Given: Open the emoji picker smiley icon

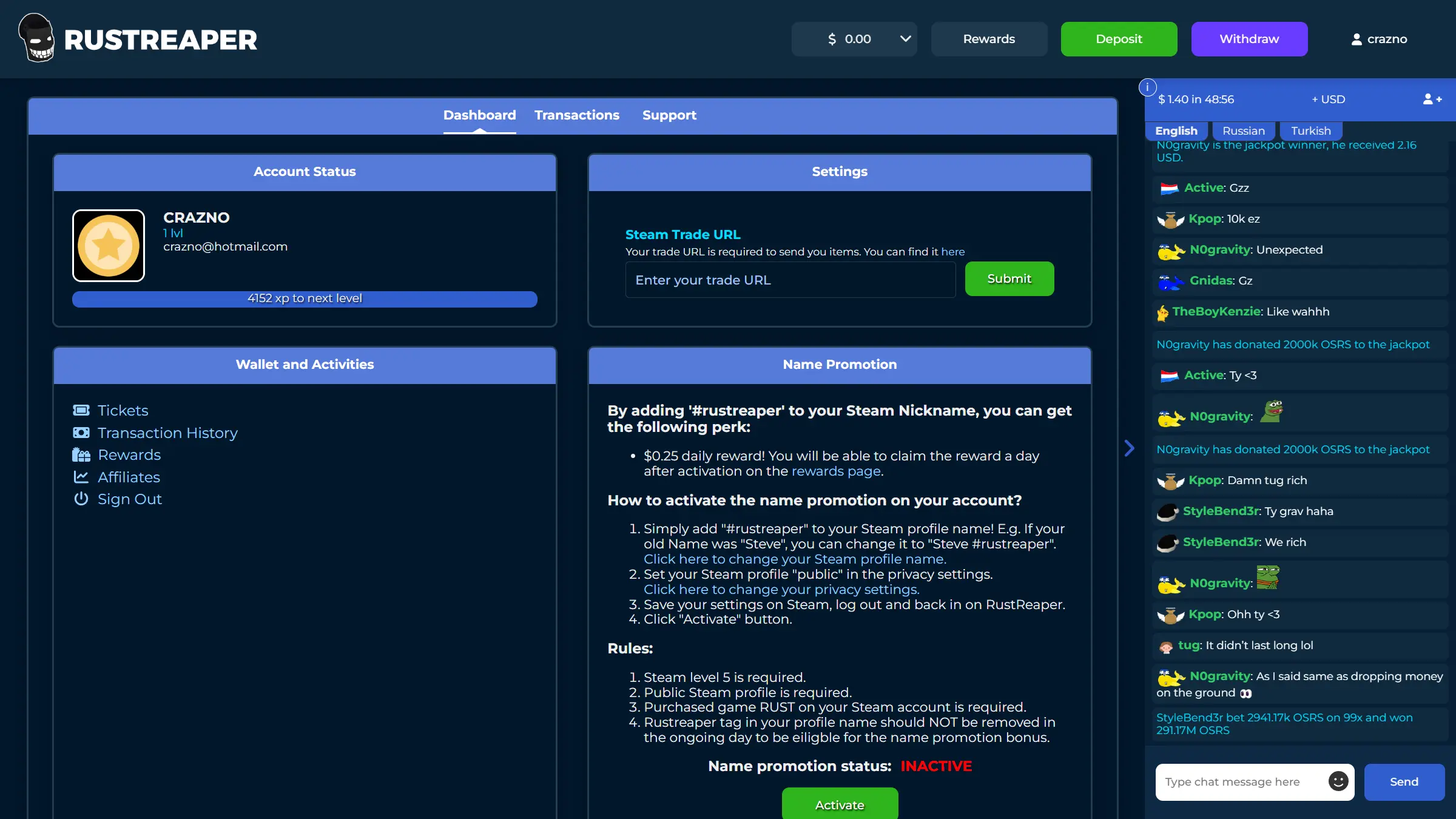Looking at the screenshot, I should click(1338, 781).
